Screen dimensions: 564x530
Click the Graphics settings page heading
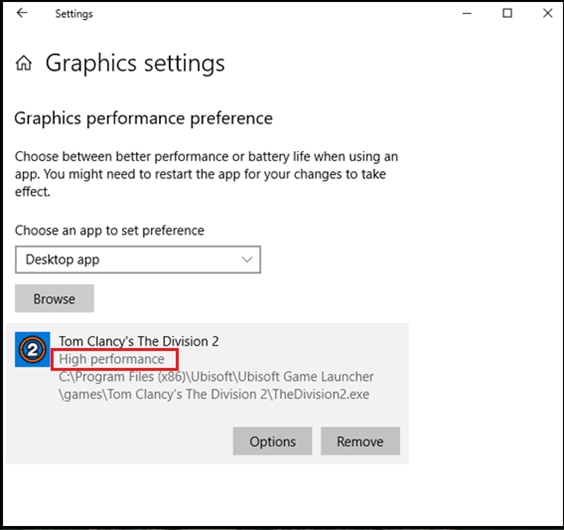pos(135,63)
